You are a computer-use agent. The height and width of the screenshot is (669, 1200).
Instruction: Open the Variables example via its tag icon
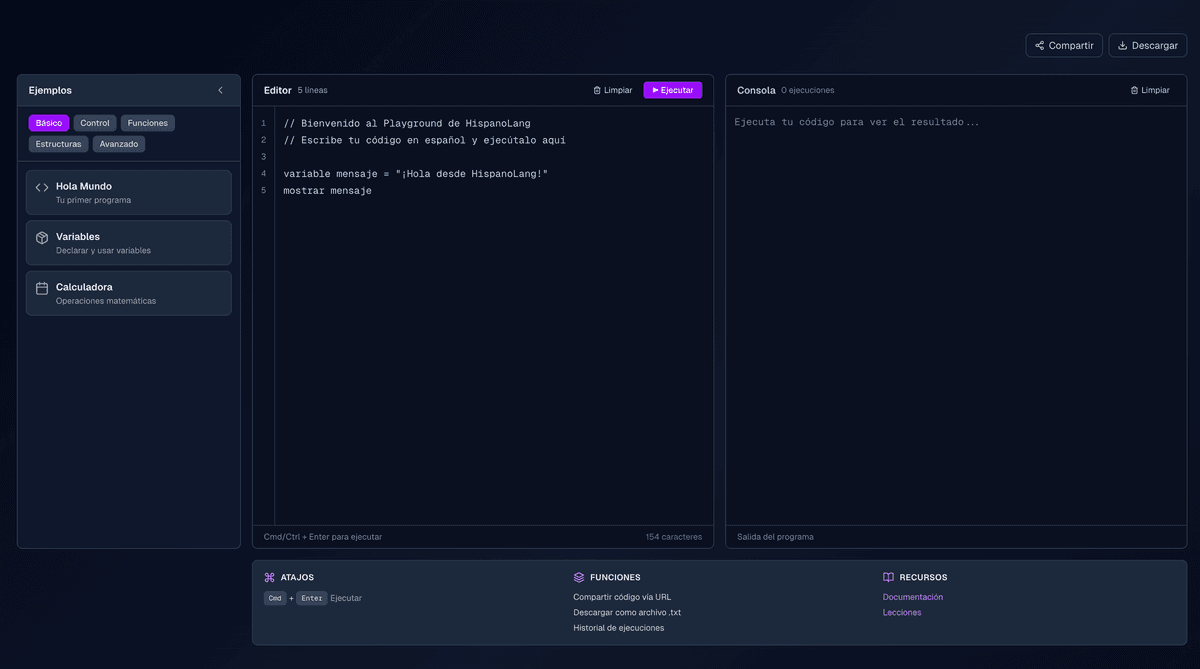coord(41,237)
